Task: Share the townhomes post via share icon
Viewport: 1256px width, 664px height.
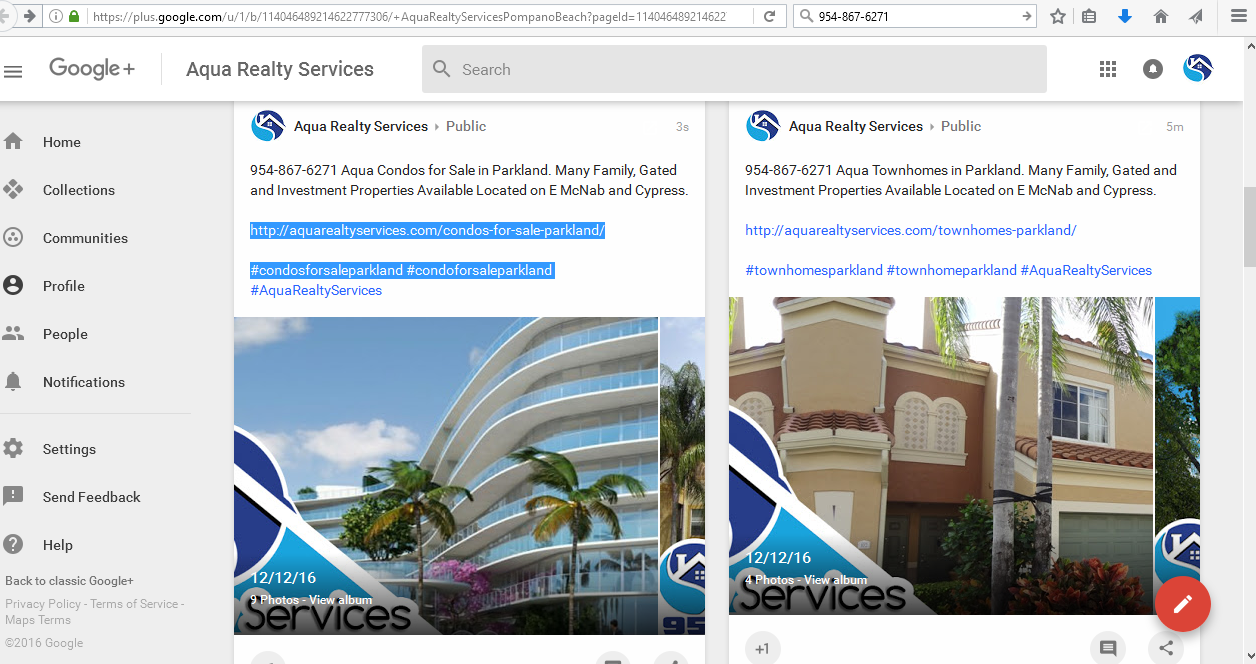Action: click(1166, 648)
